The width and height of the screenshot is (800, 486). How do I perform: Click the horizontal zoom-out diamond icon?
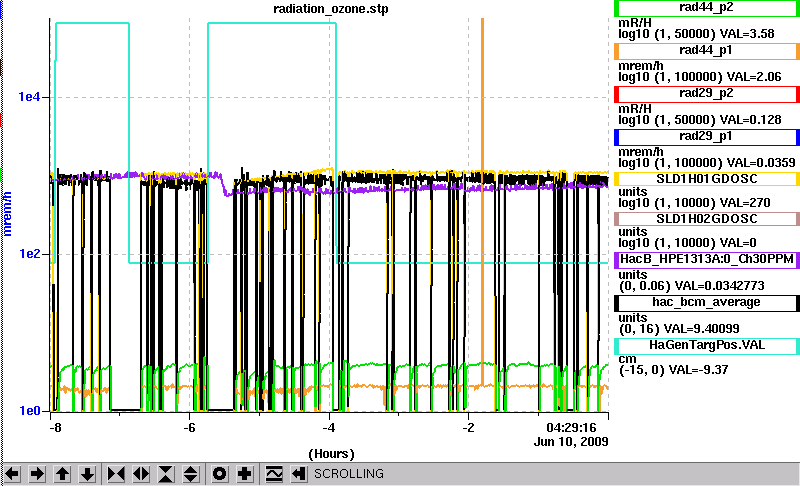(141, 474)
